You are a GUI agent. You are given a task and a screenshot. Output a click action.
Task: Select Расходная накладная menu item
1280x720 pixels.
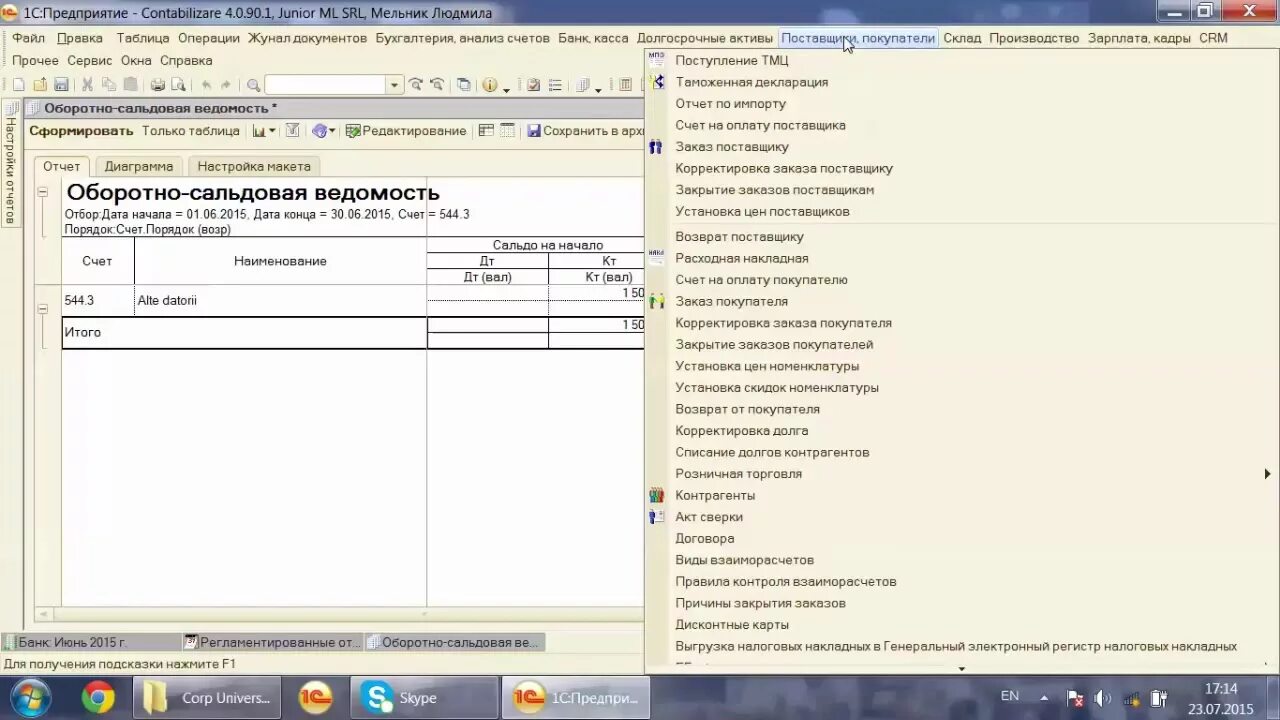point(960,258)
